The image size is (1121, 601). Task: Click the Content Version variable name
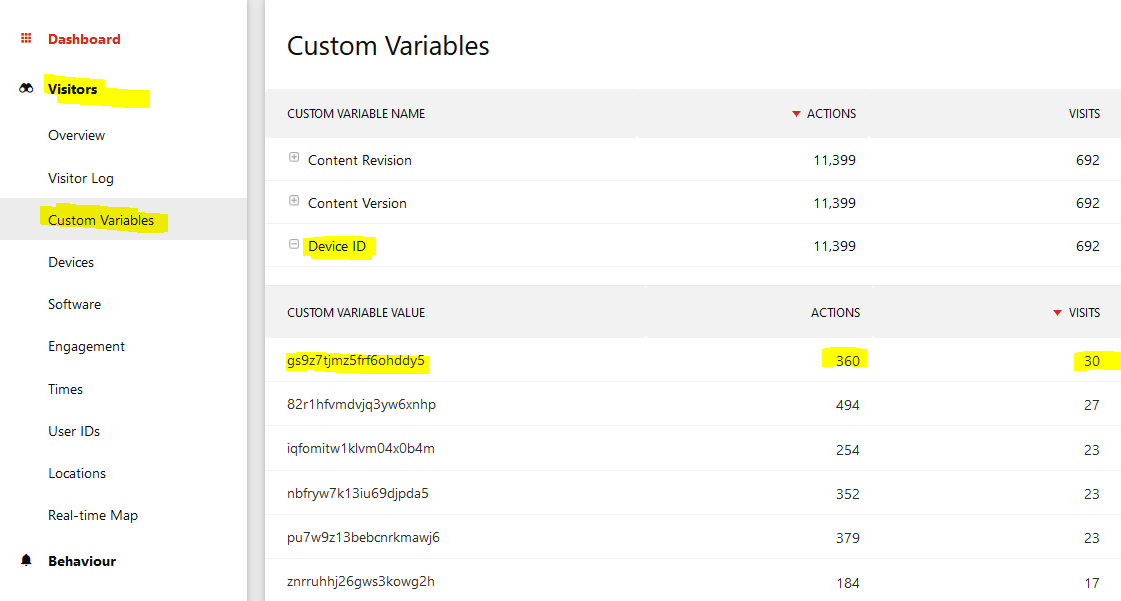(x=357, y=204)
